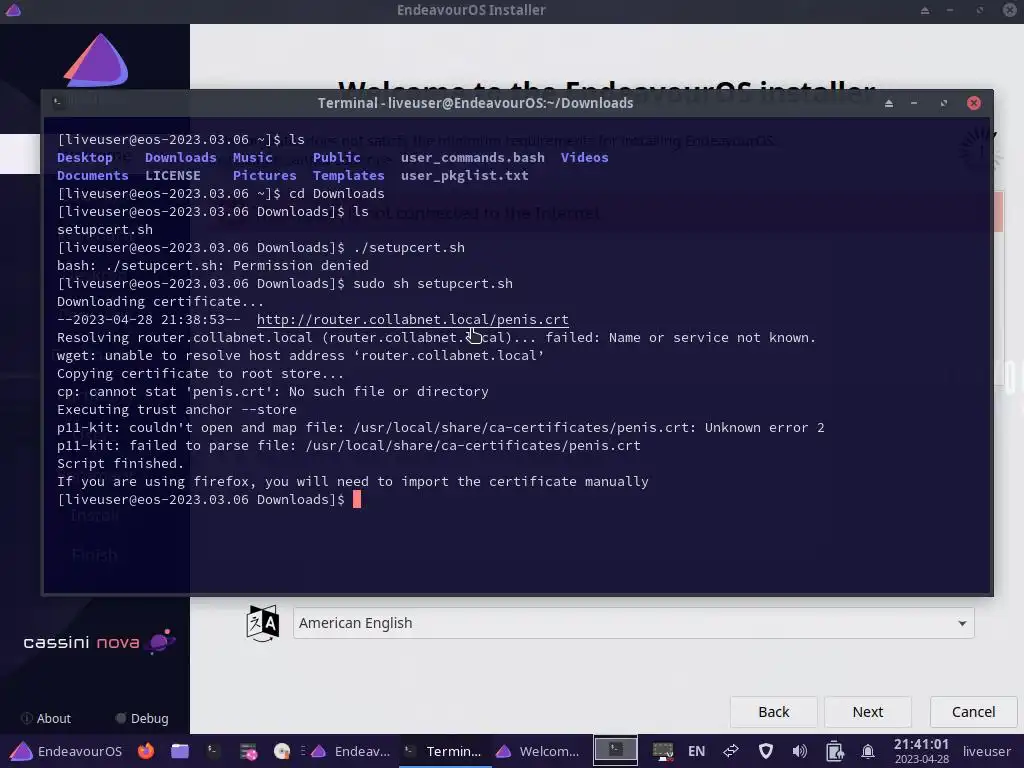1024x768 pixels.
Task: Switch to the Termin... taskbar window button
Action: coord(443,751)
